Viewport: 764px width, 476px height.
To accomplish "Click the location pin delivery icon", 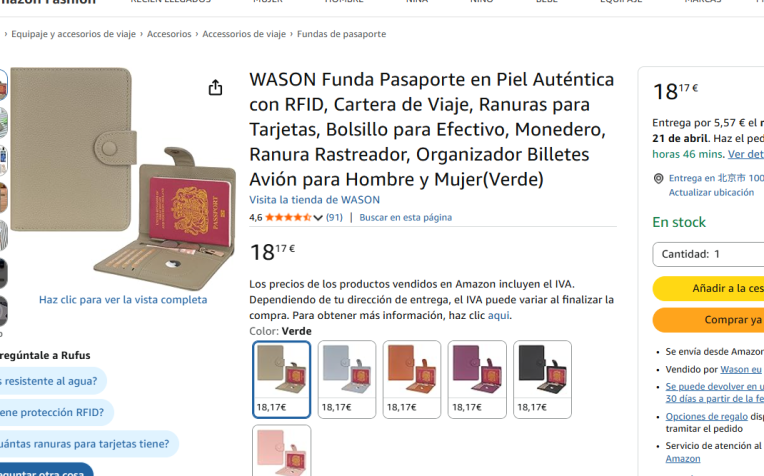I will tap(658, 178).
